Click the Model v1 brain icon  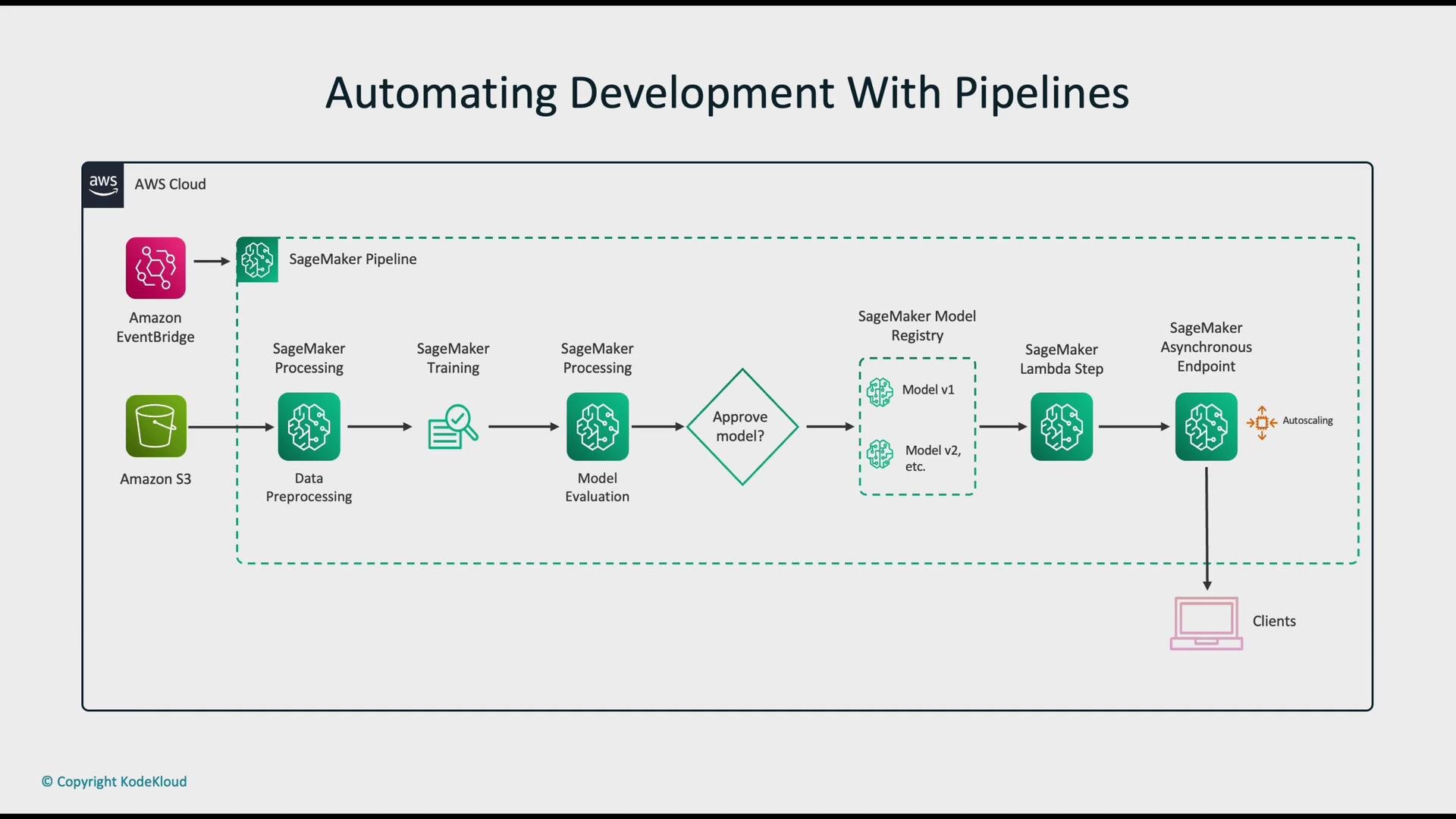(880, 392)
